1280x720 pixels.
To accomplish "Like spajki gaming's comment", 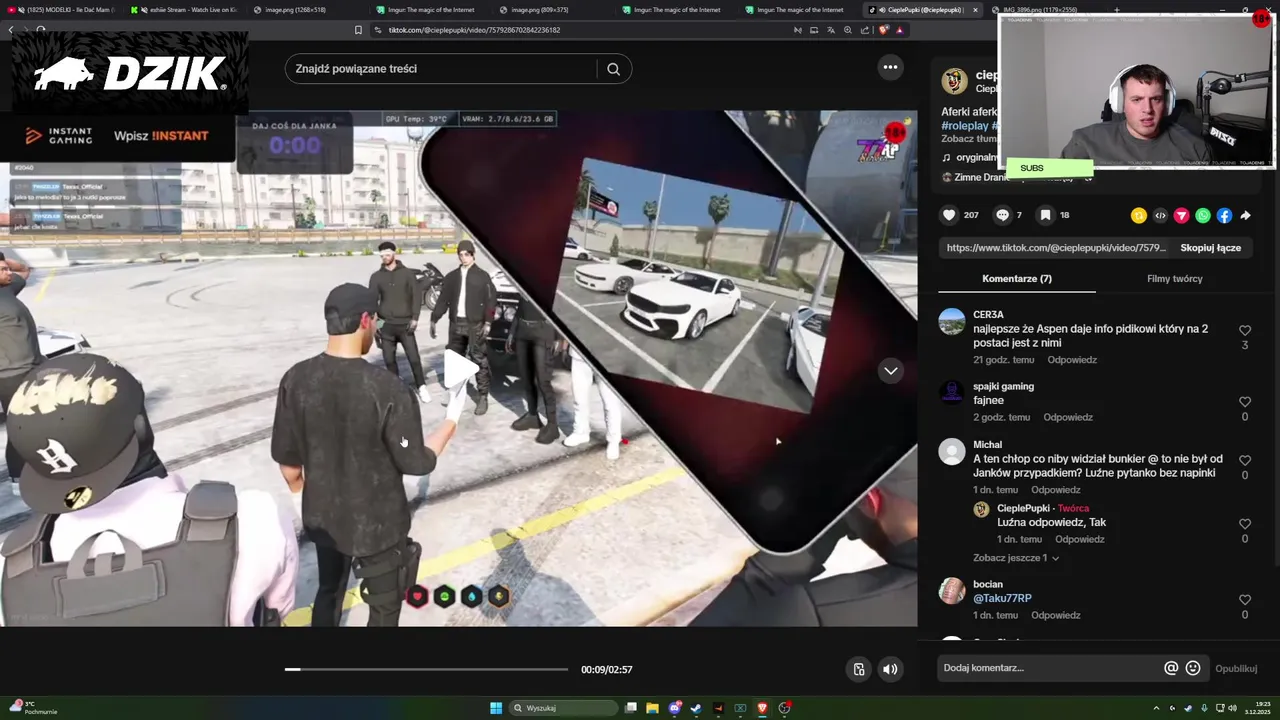I will point(1245,402).
